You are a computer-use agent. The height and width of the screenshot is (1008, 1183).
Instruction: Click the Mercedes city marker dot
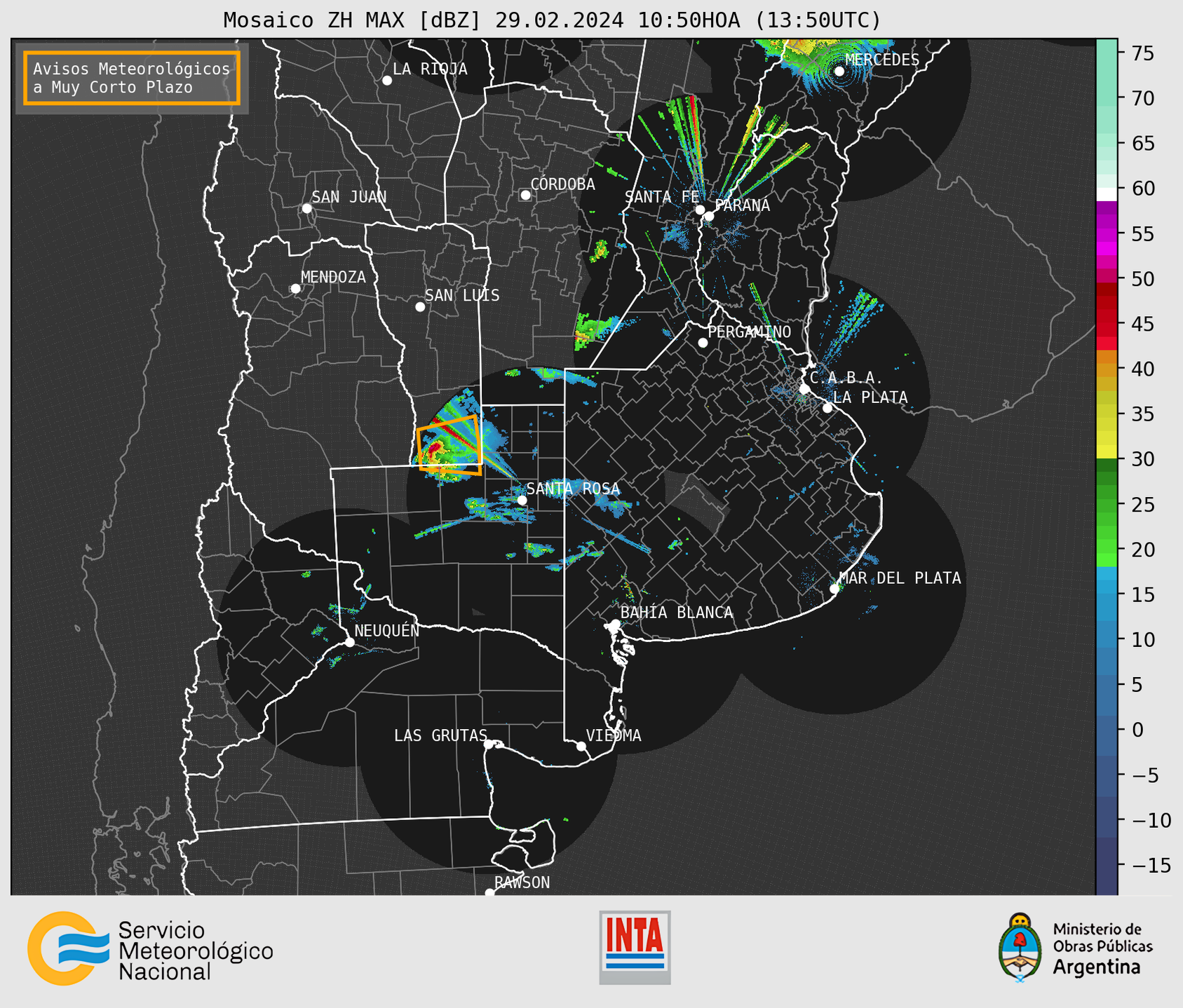(839, 71)
